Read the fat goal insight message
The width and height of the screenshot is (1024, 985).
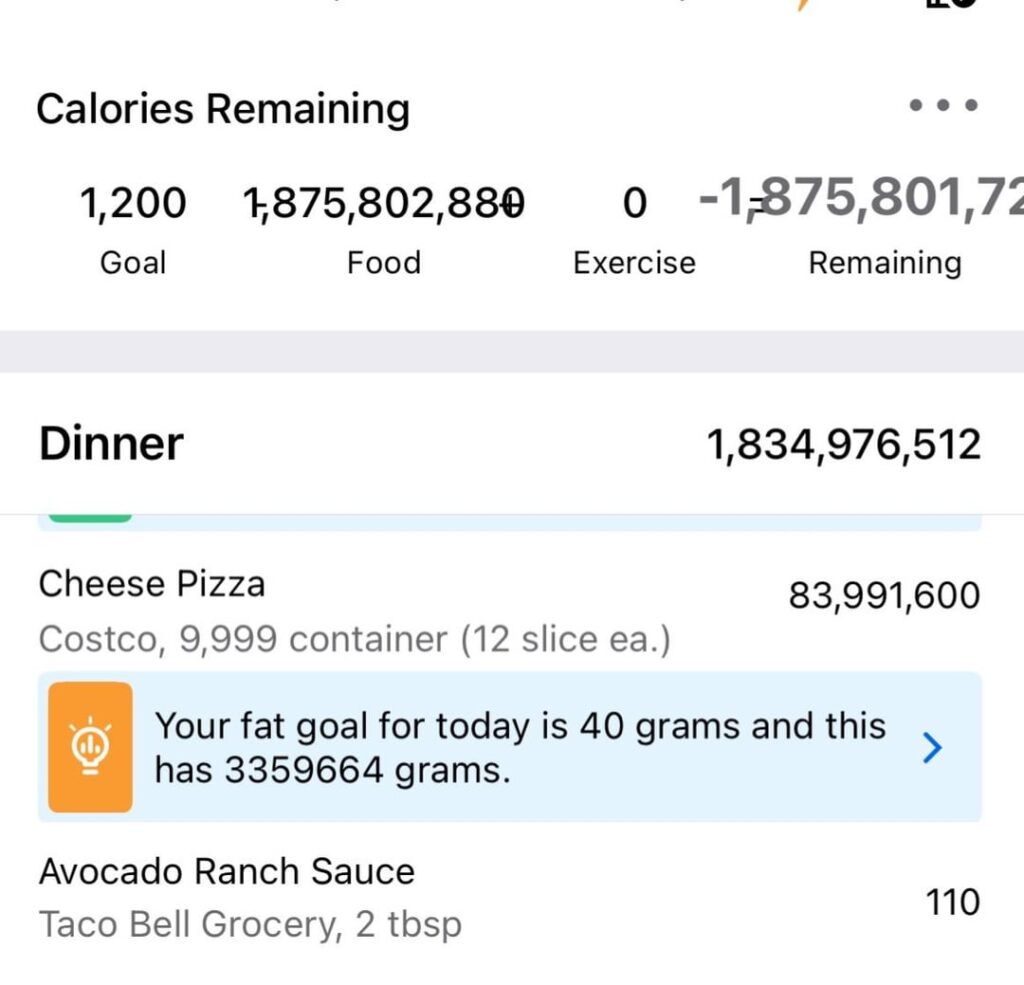(x=520, y=747)
